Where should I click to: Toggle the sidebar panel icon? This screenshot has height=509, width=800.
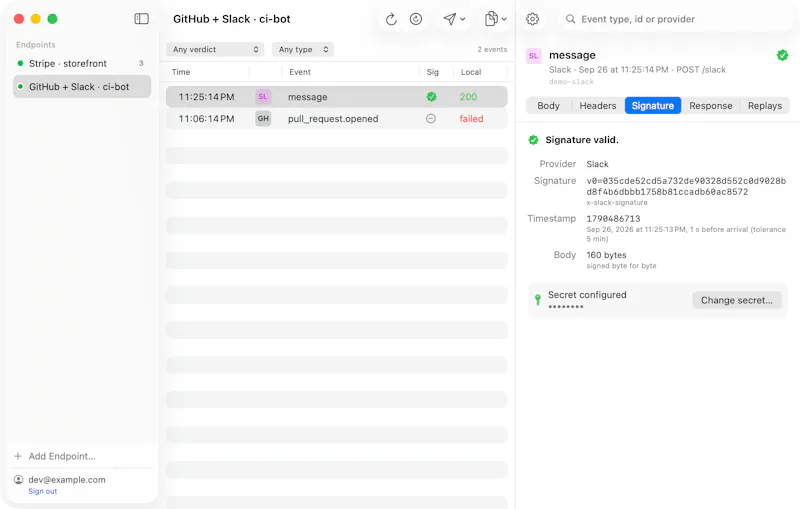click(141, 19)
